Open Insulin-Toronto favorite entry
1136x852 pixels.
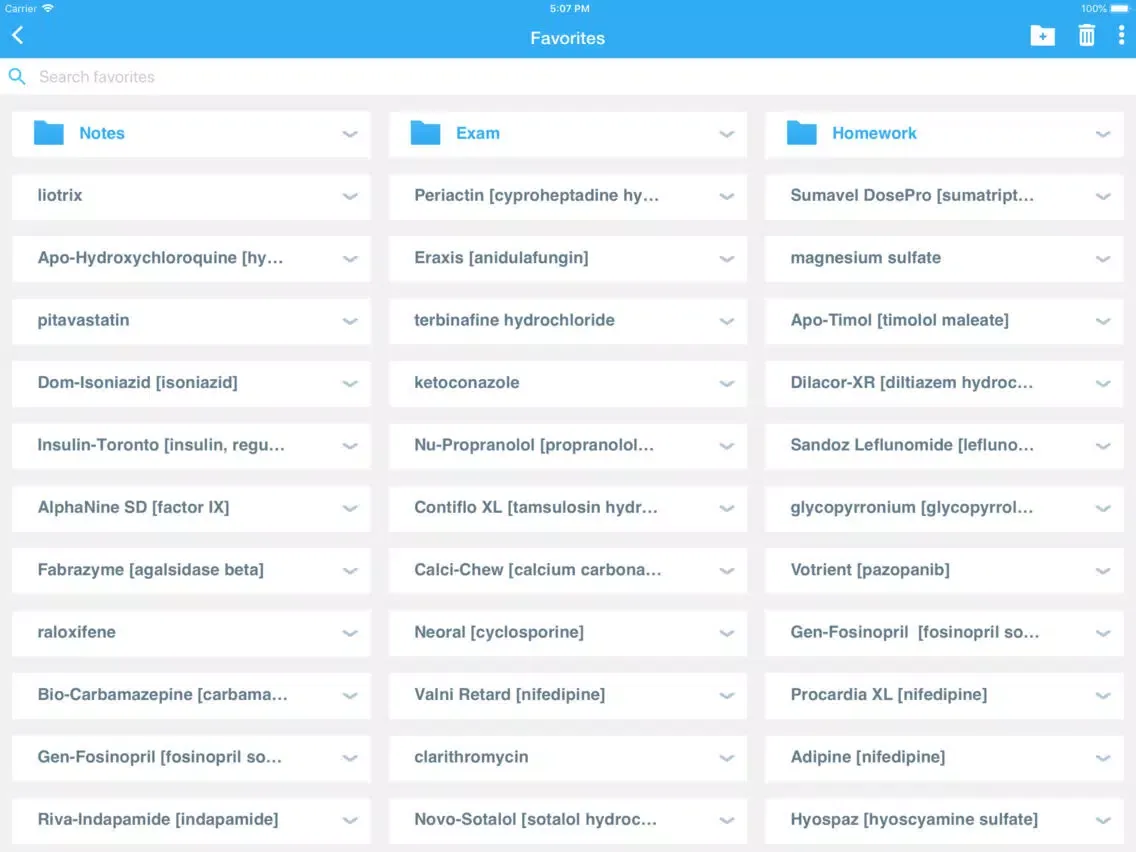click(191, 445)
